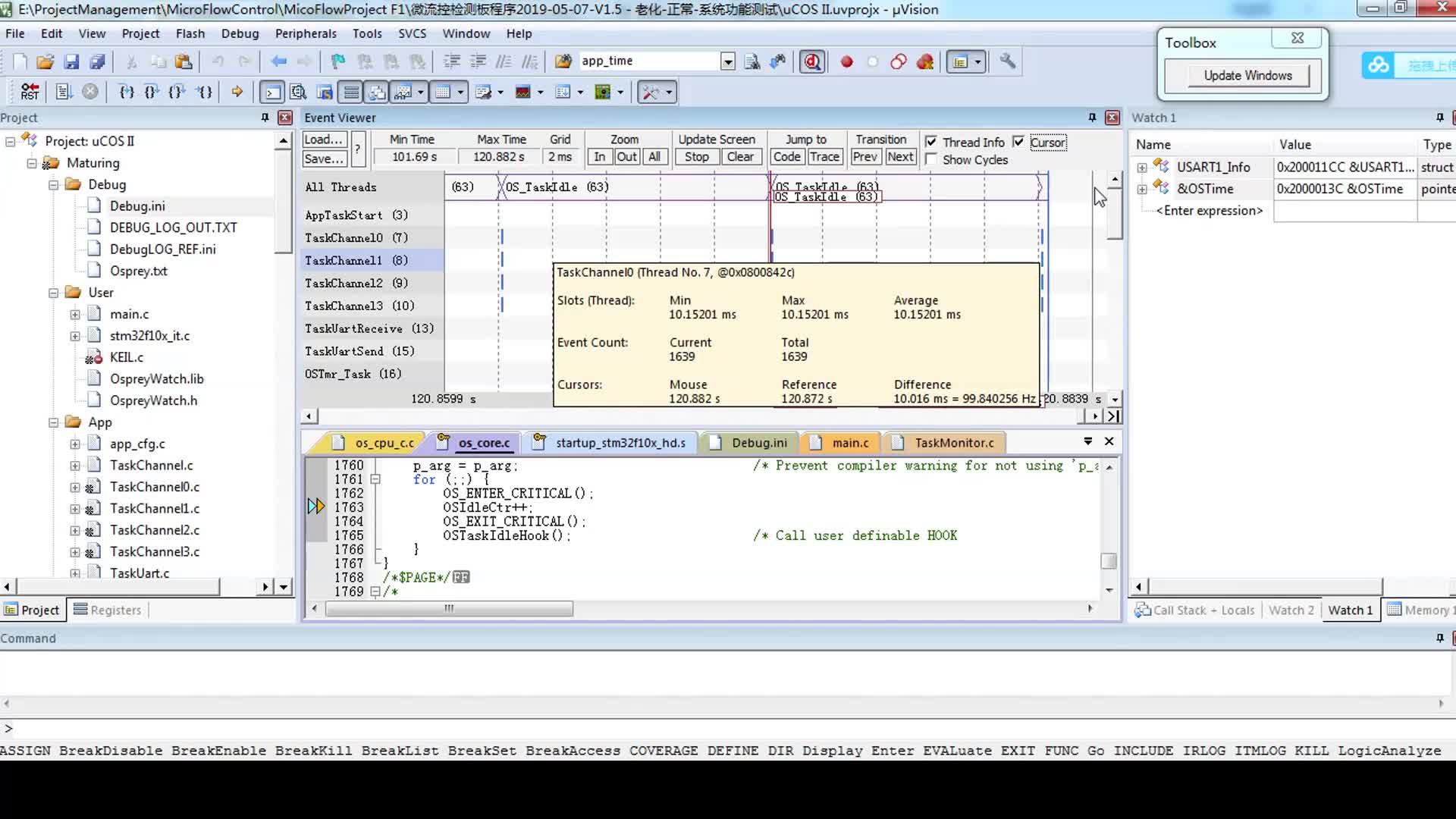Image resolution: width=1456 pixels, height=819 pixels.
Task: Expand the USART1_Info watch entry
Action: tap(1142, 167)
